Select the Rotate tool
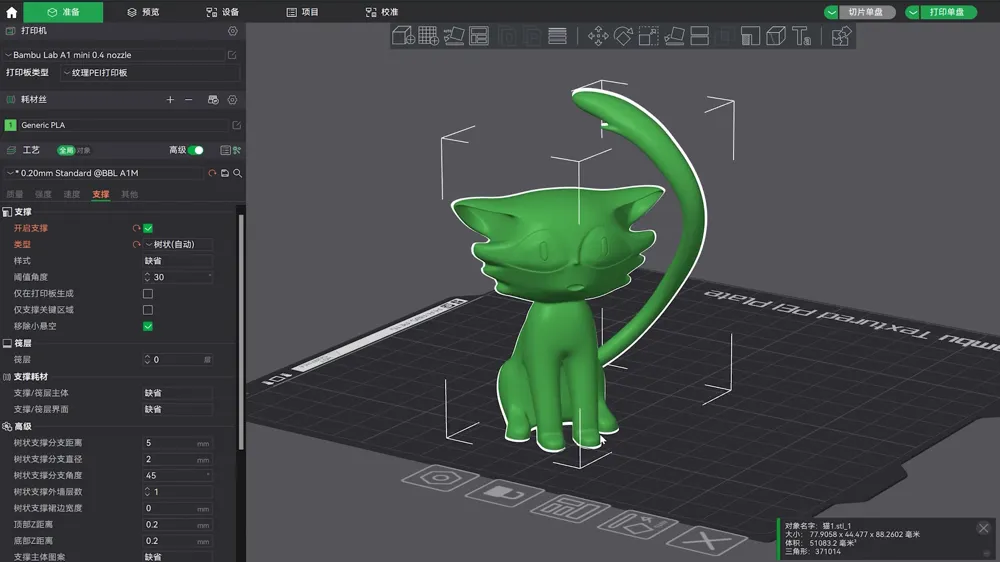Image resolution: width=1000 pixels, height=562 pixels. click(623, 36)
